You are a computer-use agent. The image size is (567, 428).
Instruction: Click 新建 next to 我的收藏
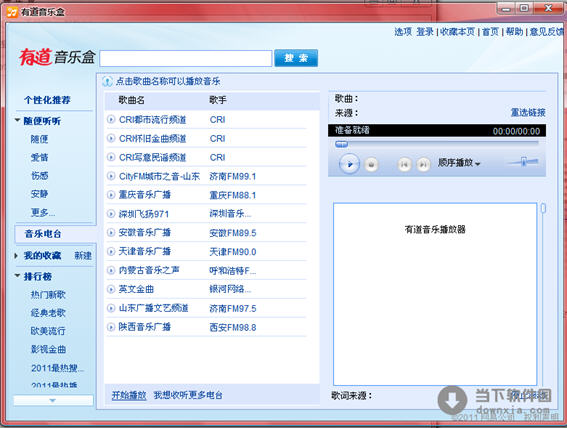tap(83, 256)
